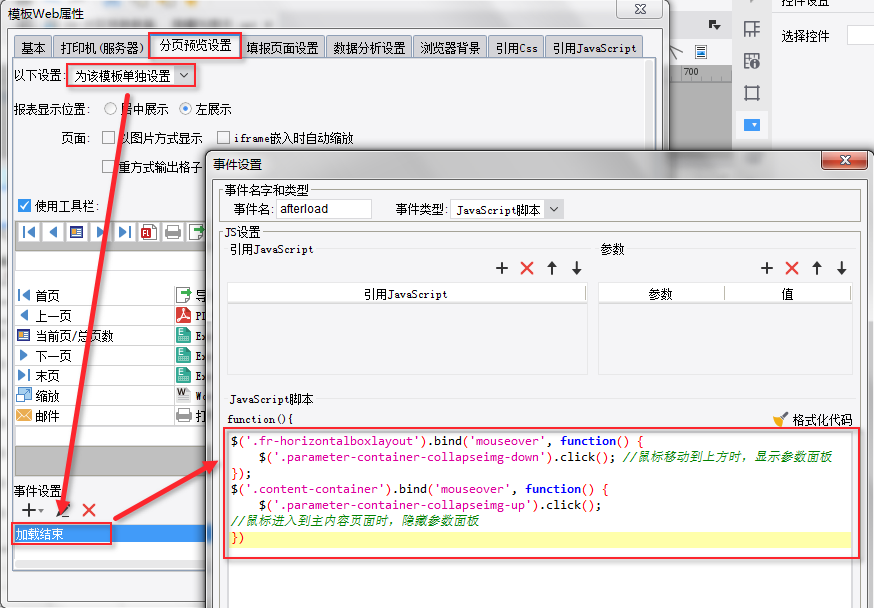This screenshot has width=874, height=608.
Task: Toggle 重方式输出格子 checkbox
Action: (109, 167)
